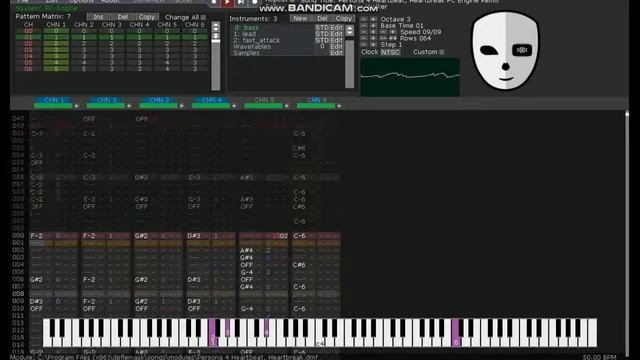The image size is (640, 360).
Task: Toggle the Custom clock checkbox
Action: (x=442, y=52)
